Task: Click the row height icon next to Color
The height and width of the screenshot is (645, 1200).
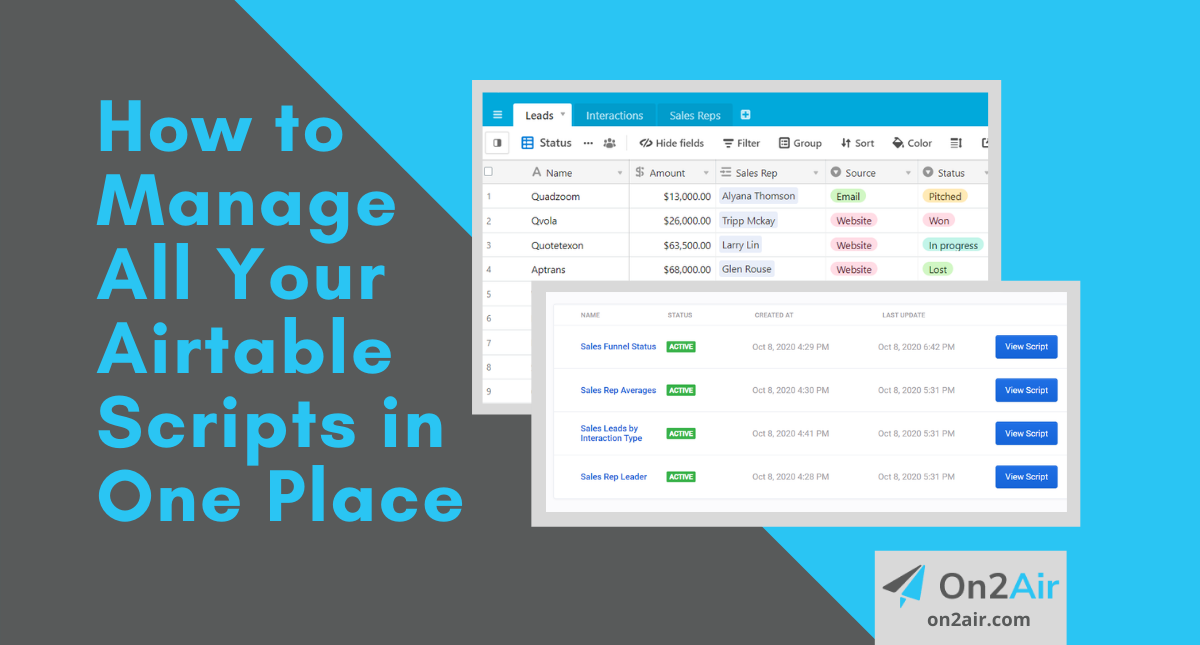Action: click(x=955, y=143)
